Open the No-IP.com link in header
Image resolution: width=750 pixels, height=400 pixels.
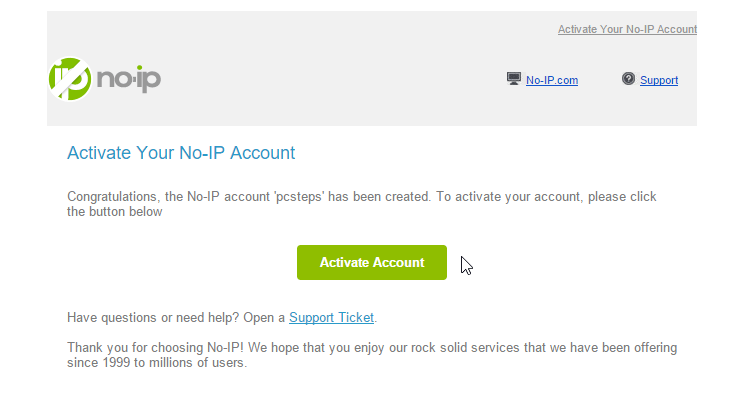tap(552, 80)
